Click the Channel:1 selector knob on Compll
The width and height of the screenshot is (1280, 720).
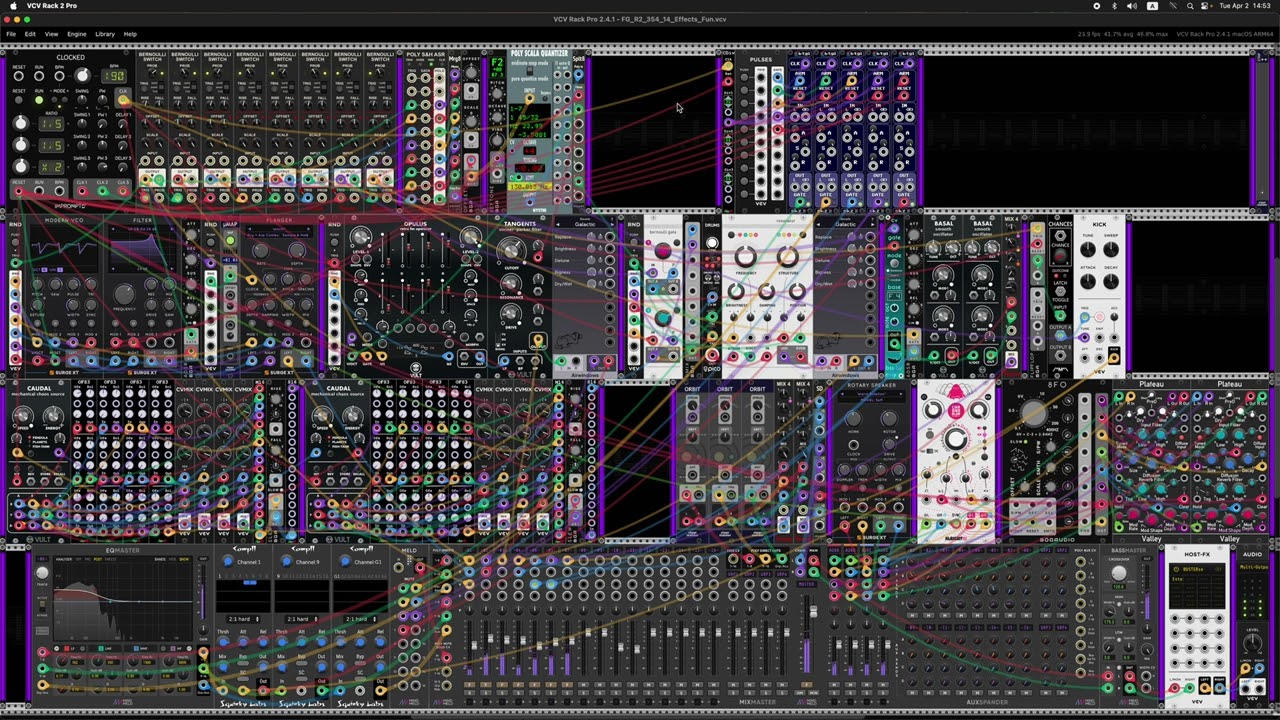(227, 561)
